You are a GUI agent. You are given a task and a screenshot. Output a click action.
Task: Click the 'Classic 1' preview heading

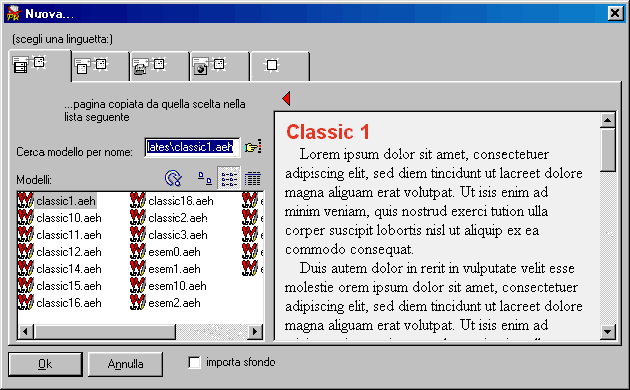point(328,132)
